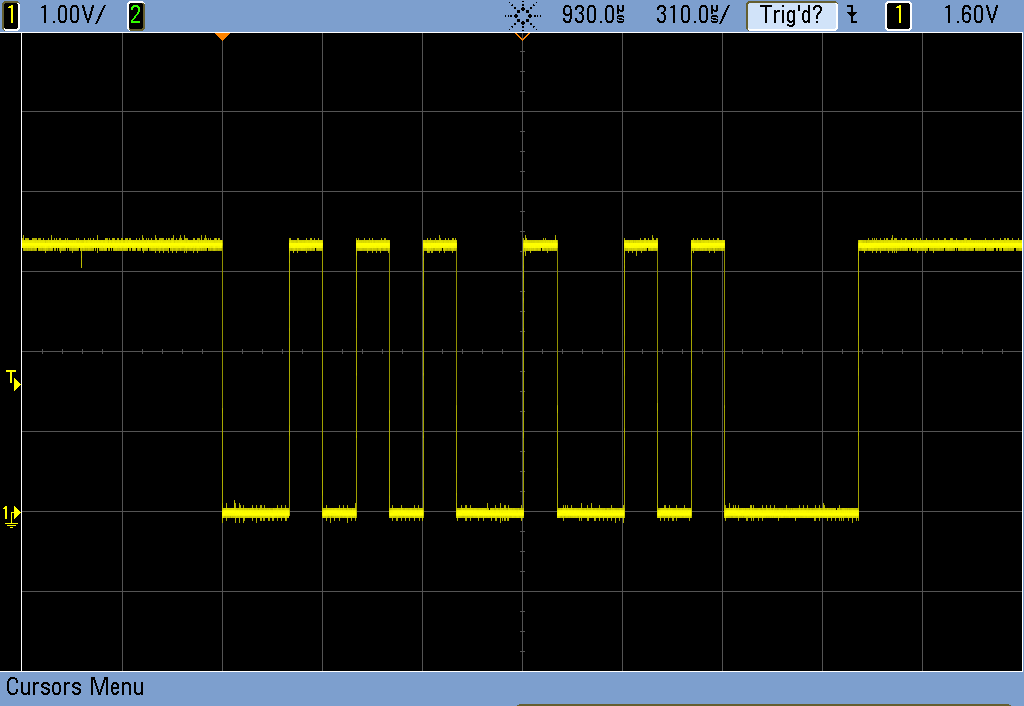
Task: Click the channel 1 ground reference marker
Action: (x=11, y=514)
